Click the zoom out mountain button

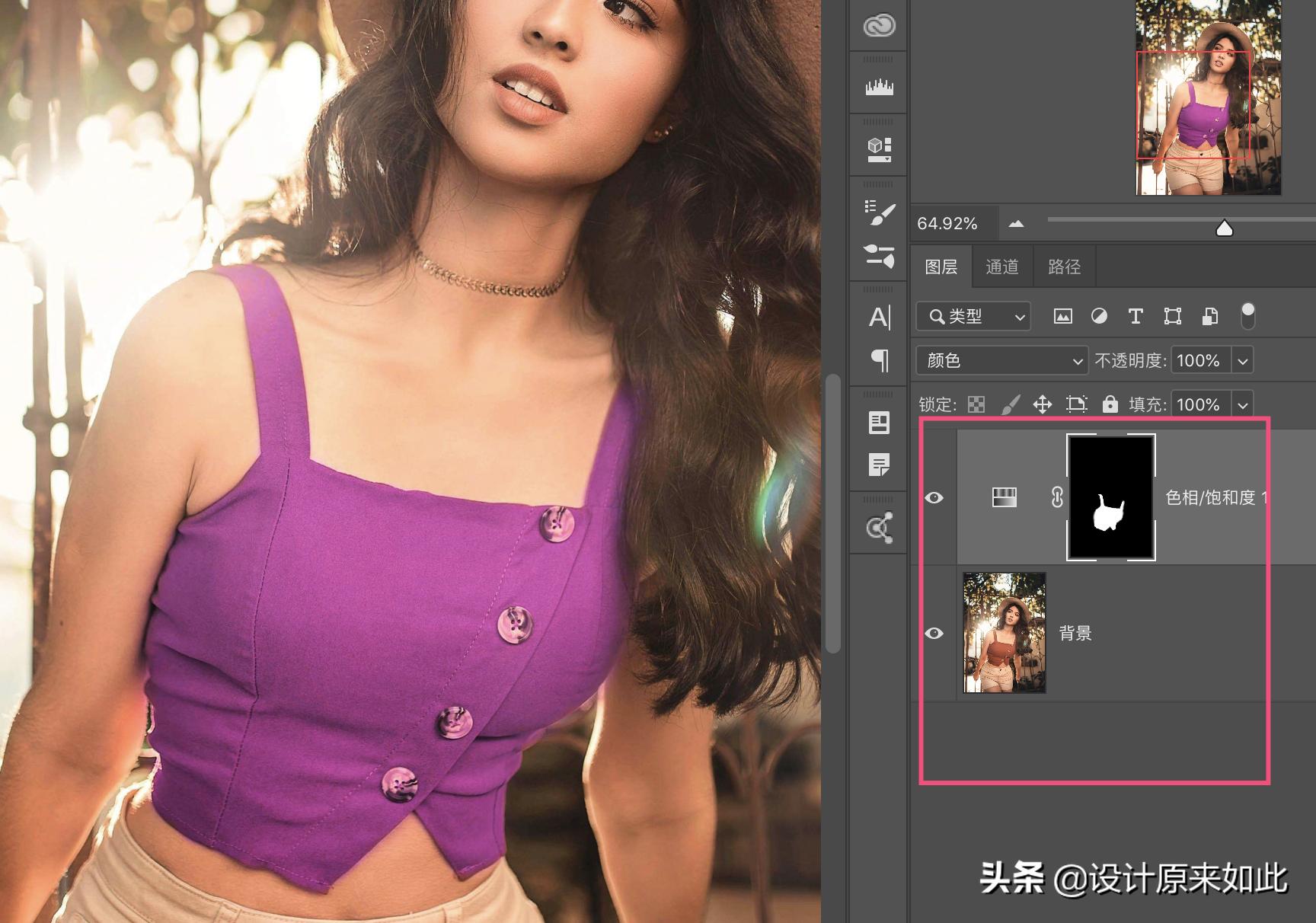pos(1016,224)
